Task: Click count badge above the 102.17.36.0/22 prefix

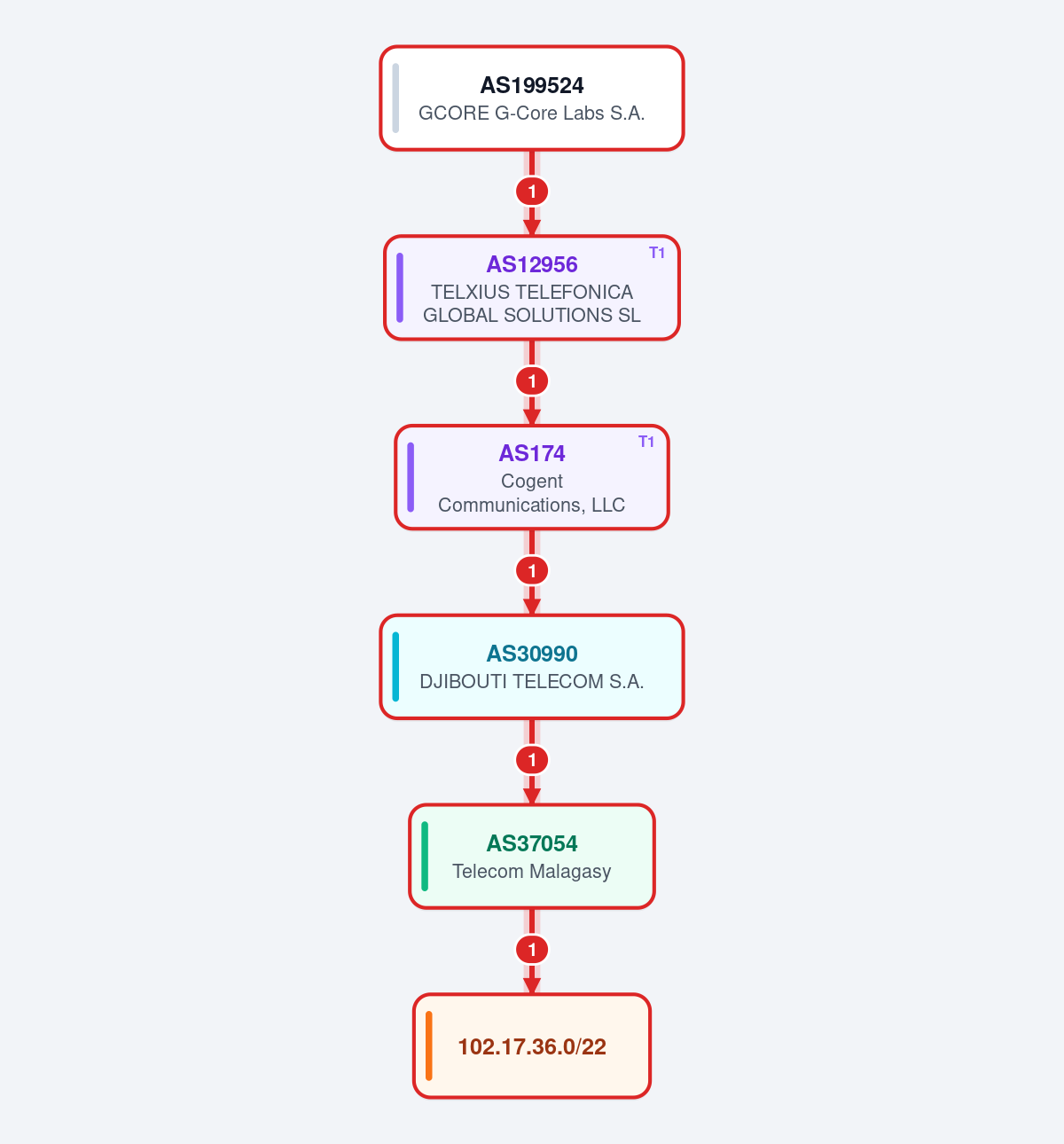Action: [x=532, y=950]
